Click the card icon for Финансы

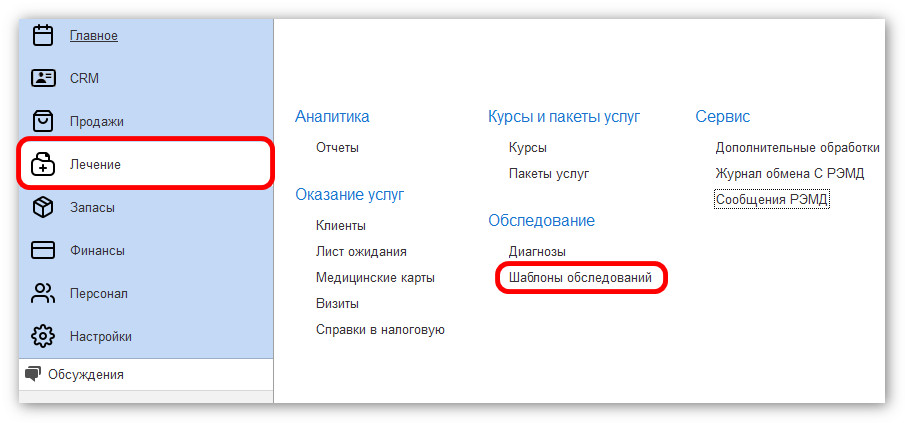point(43,250)
